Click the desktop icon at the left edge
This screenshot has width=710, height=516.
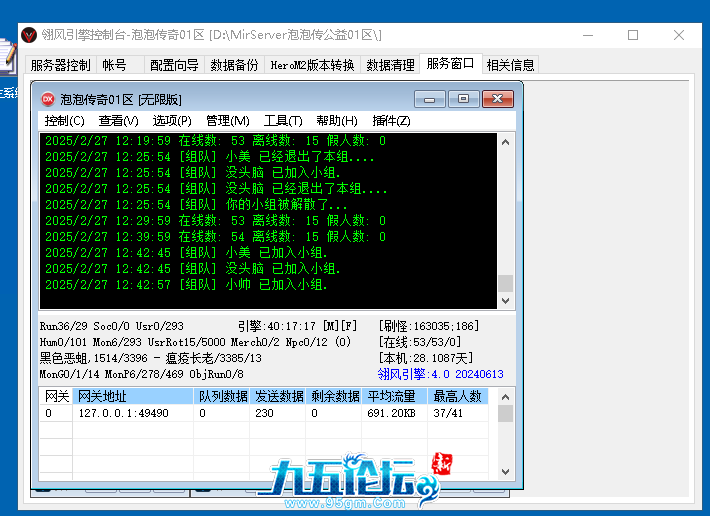(x=8, y=62)
